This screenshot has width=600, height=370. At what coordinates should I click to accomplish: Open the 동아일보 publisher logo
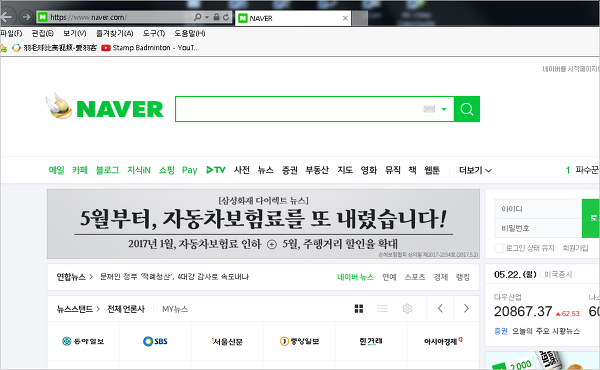tap(83, 341)
